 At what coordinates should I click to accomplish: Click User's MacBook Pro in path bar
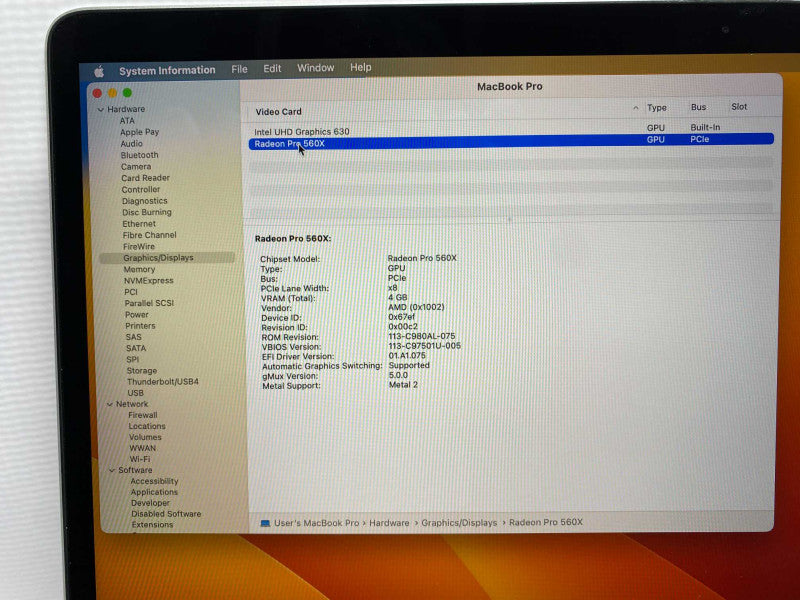316,523
